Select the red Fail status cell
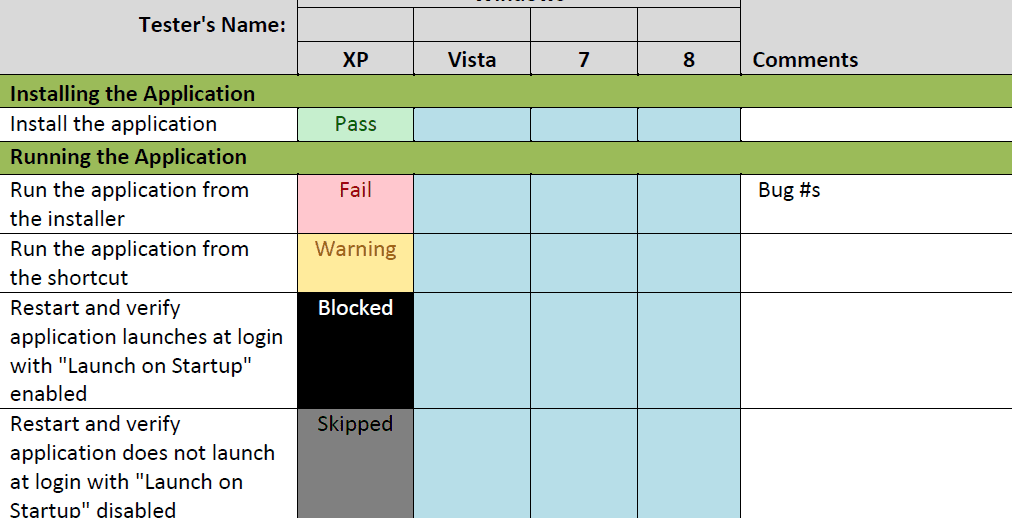 tap(356, 204)
